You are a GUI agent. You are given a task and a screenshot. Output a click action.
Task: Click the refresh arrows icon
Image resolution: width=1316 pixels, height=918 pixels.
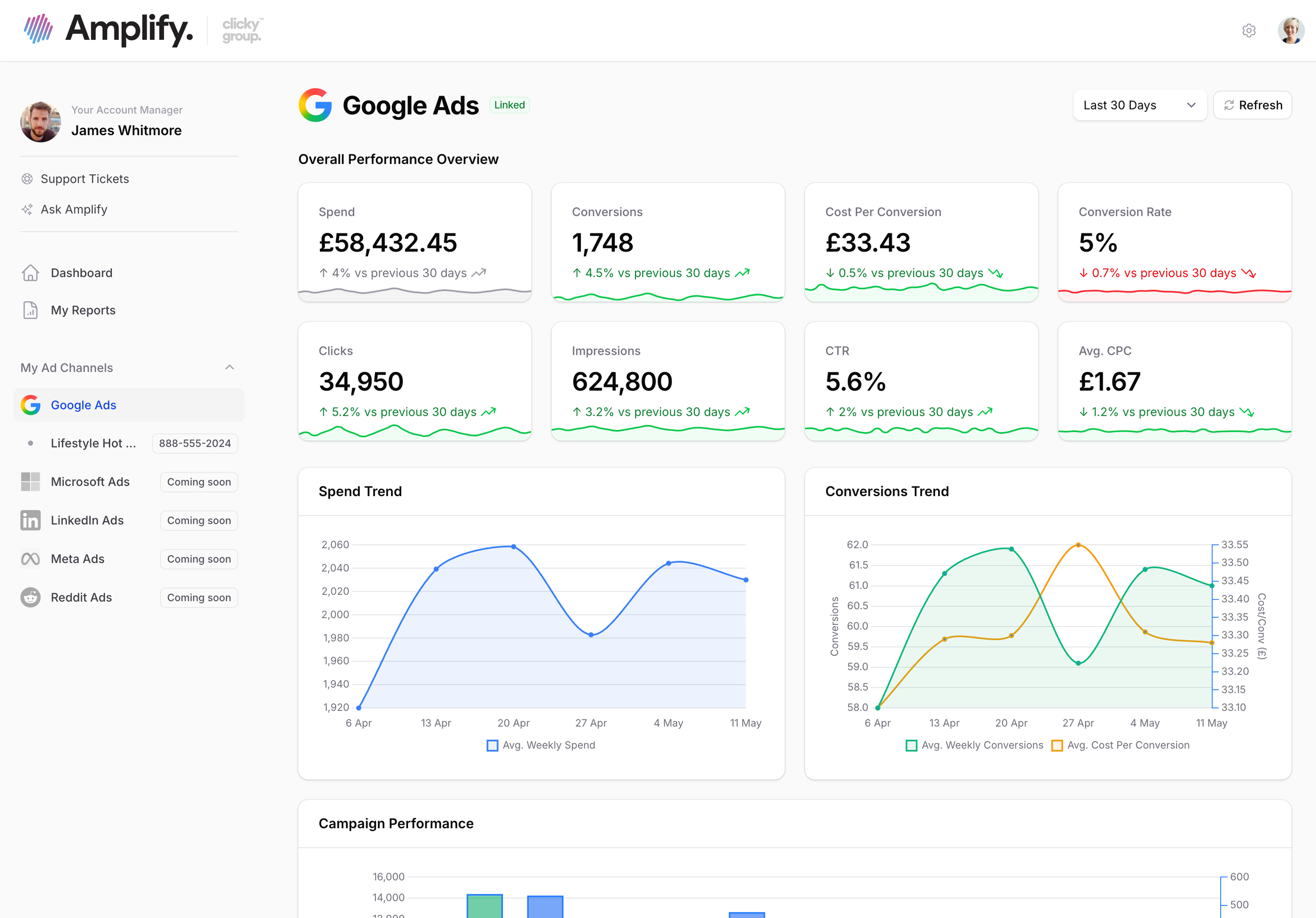point(1229,105)
